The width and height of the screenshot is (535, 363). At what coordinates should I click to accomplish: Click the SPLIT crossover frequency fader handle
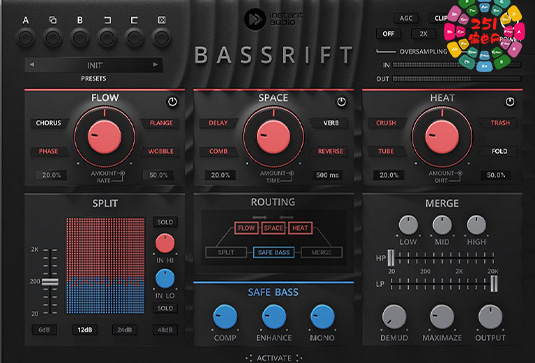(x=50, y=282)
